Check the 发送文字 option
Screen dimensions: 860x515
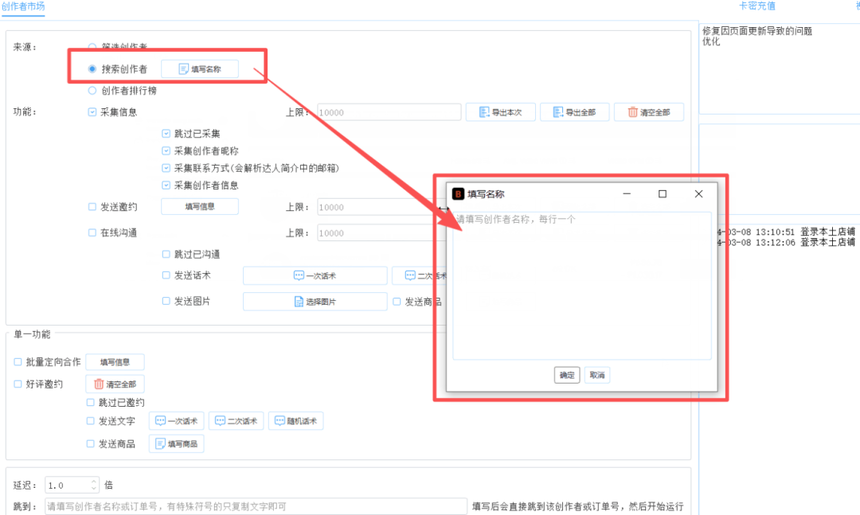pos(90,421)
